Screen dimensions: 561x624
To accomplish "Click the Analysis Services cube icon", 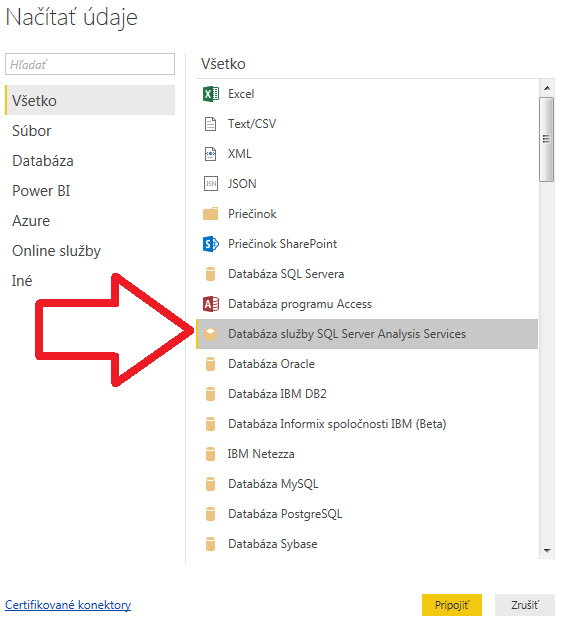I will pyautogui.click(x=210, y=334).
